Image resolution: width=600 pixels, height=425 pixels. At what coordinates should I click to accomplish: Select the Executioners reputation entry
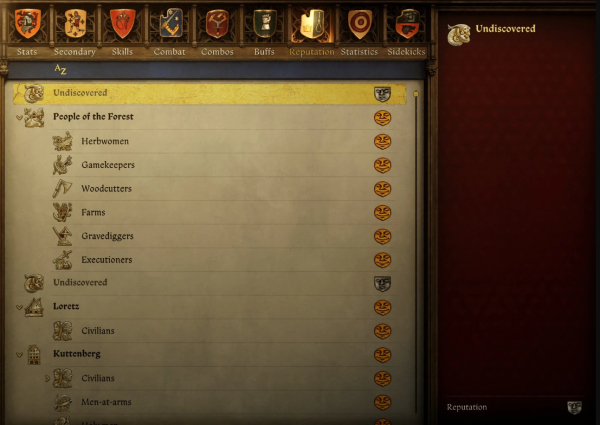coord(223,260)
